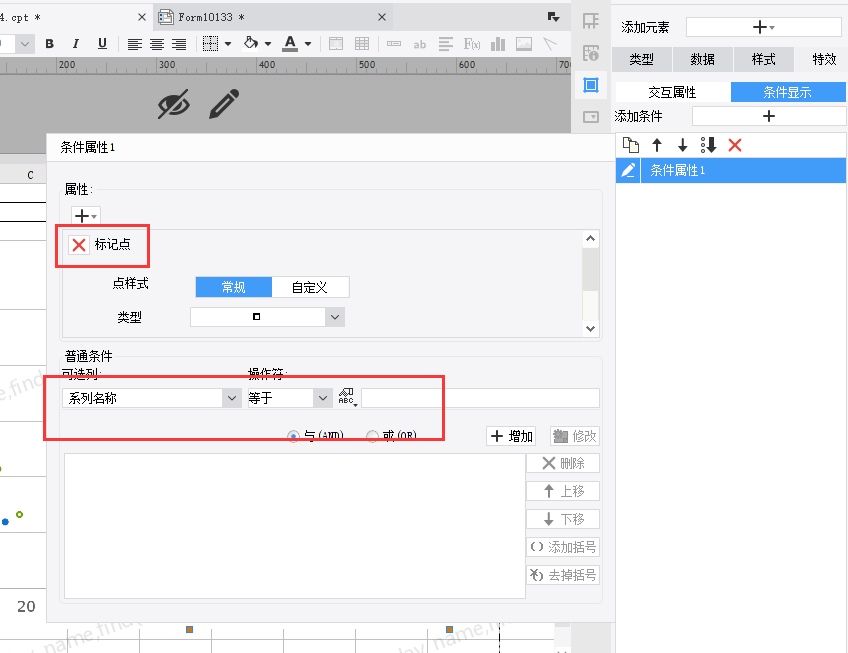The height and width of the screenshot is (653, 848).
Task: Open the 等于 operator dropdown
Action: [323, 398]
